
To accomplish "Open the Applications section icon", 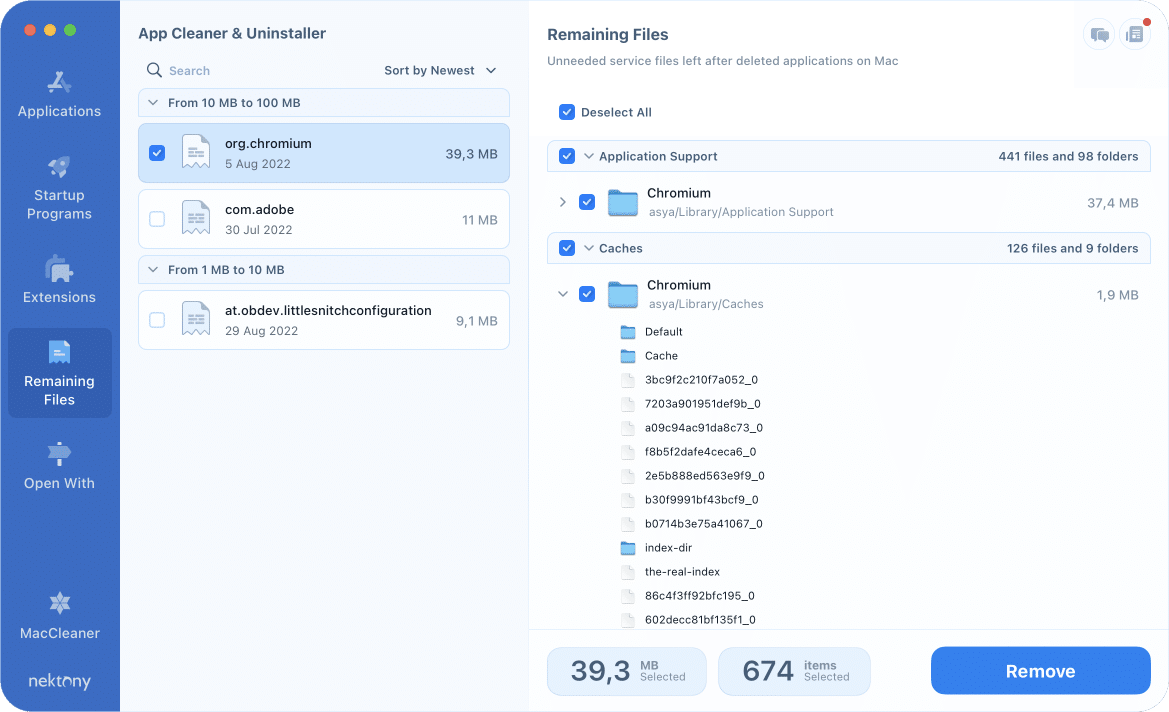I will click(x=59, y=82).
